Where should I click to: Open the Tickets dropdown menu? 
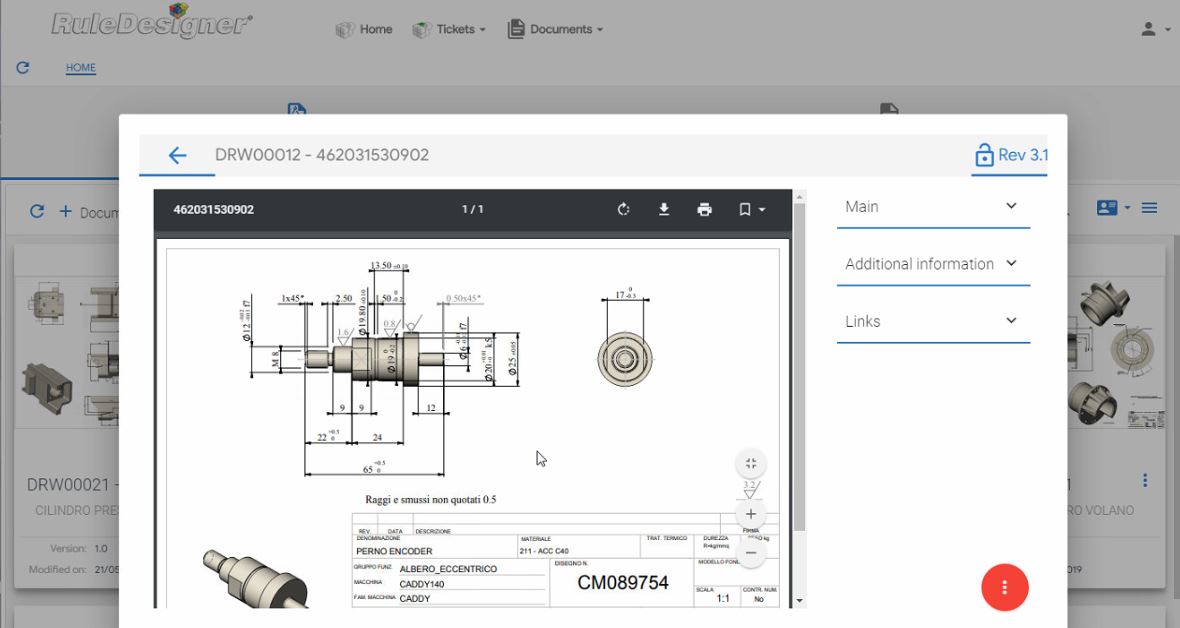click(449, 29)
